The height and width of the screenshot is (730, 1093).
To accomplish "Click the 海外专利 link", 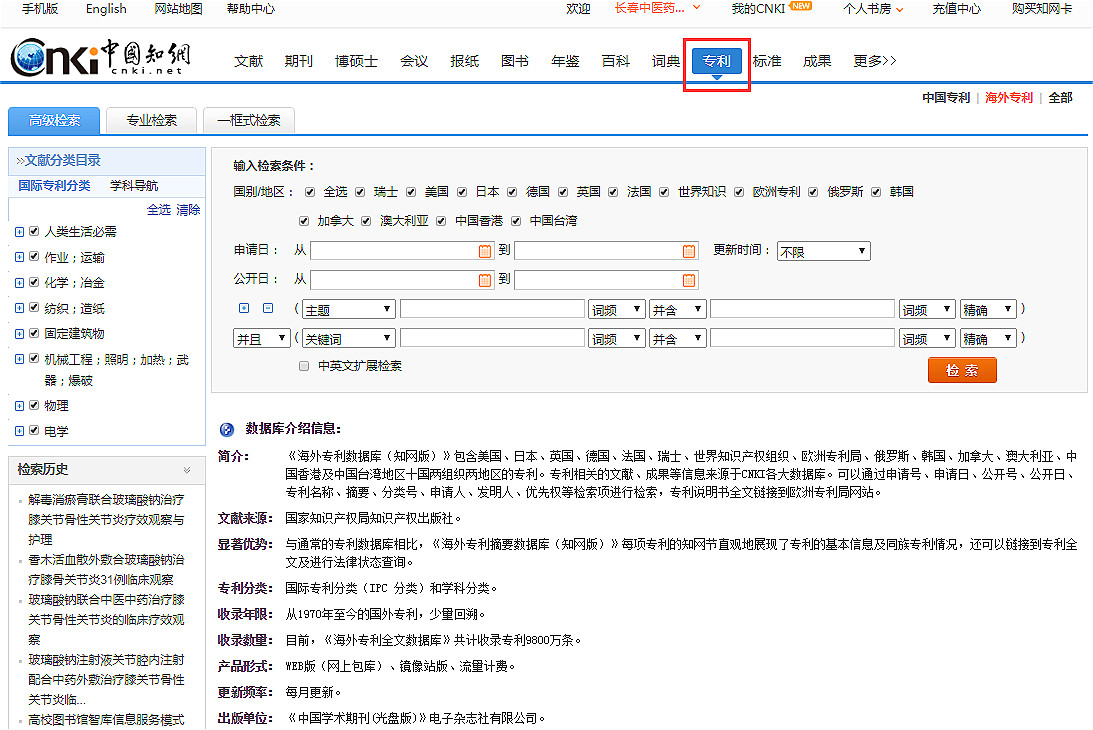I will 1009,98.
